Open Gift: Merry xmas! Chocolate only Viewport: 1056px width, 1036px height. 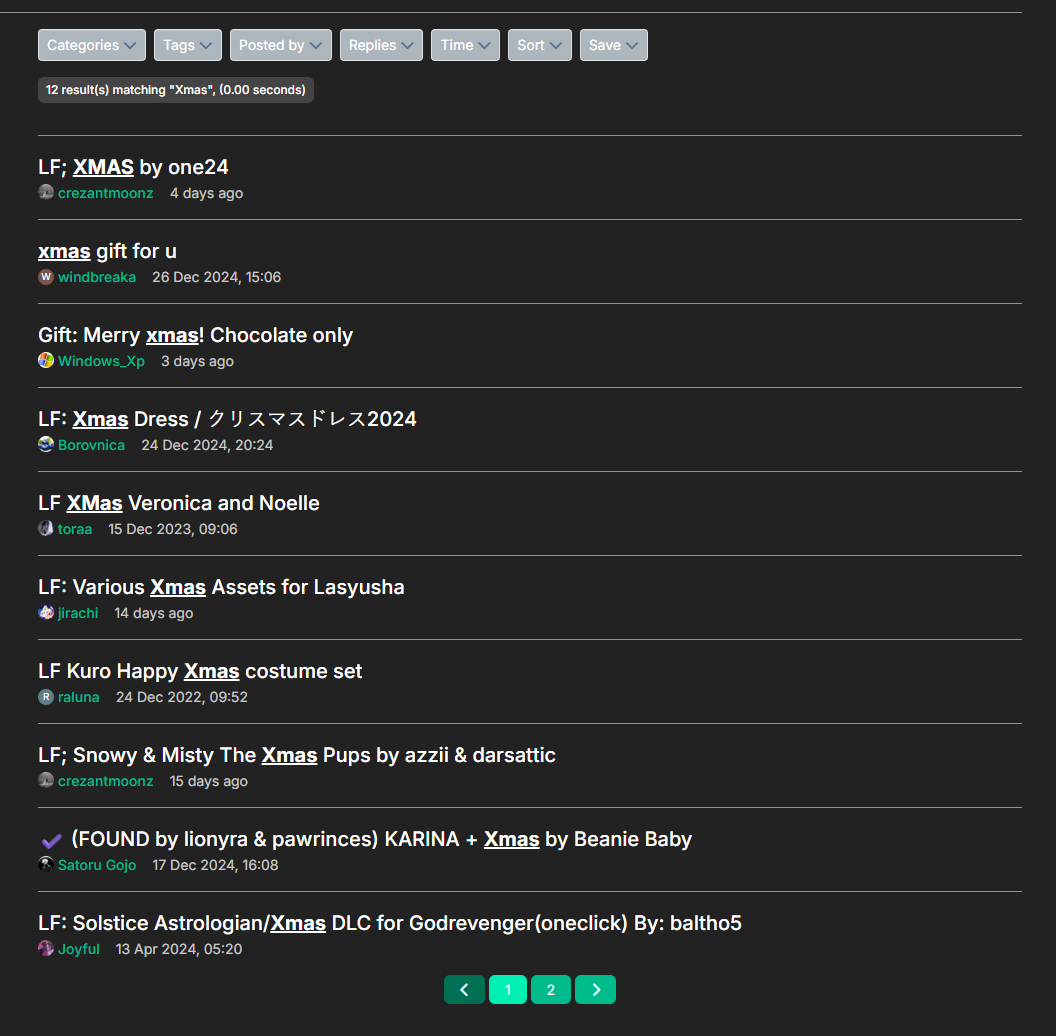tap(195, 335)
